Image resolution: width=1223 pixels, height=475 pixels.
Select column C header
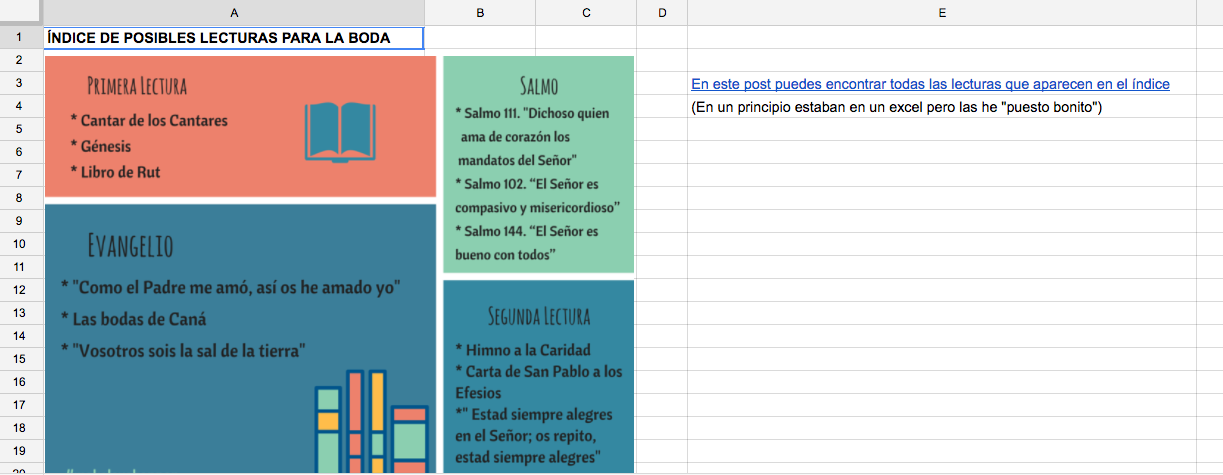586,12
